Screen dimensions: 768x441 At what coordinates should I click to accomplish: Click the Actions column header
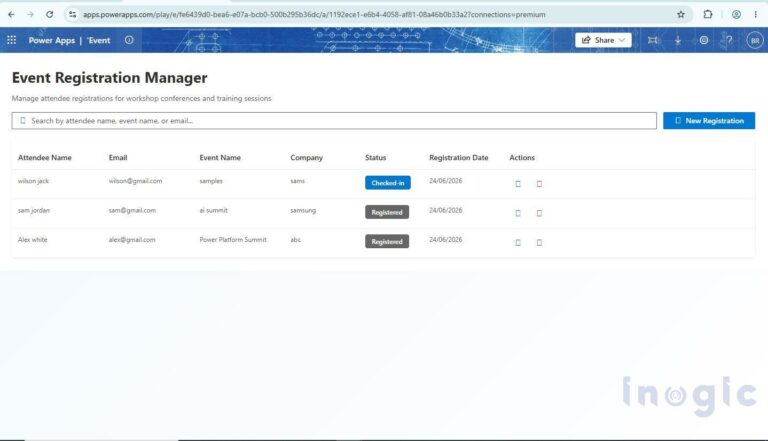(522, 158)
